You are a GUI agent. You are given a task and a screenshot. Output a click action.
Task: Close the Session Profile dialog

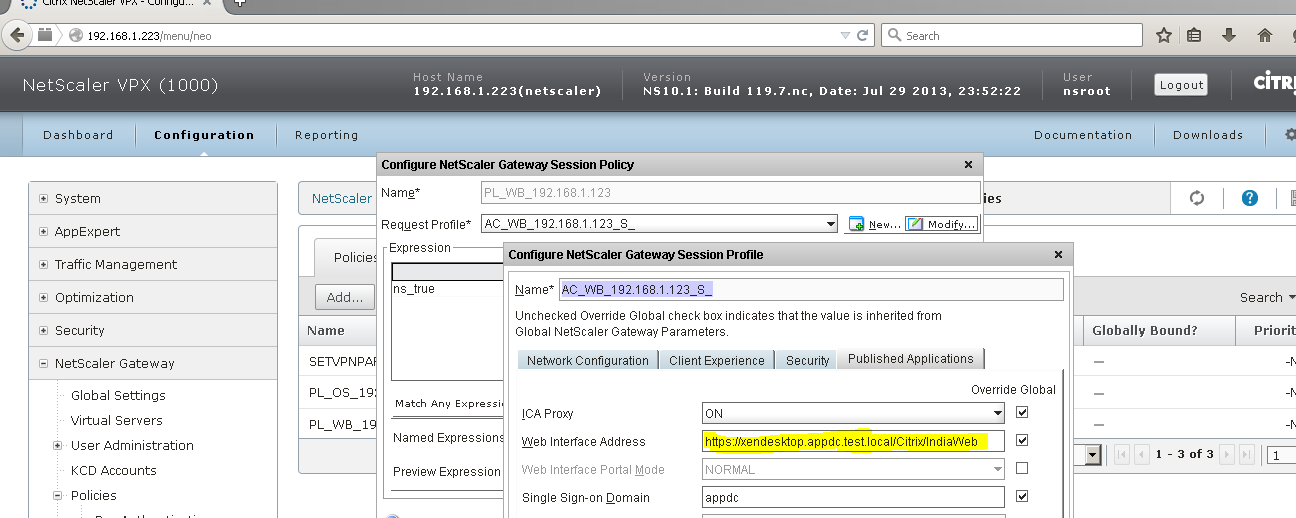click(1058, 254)
